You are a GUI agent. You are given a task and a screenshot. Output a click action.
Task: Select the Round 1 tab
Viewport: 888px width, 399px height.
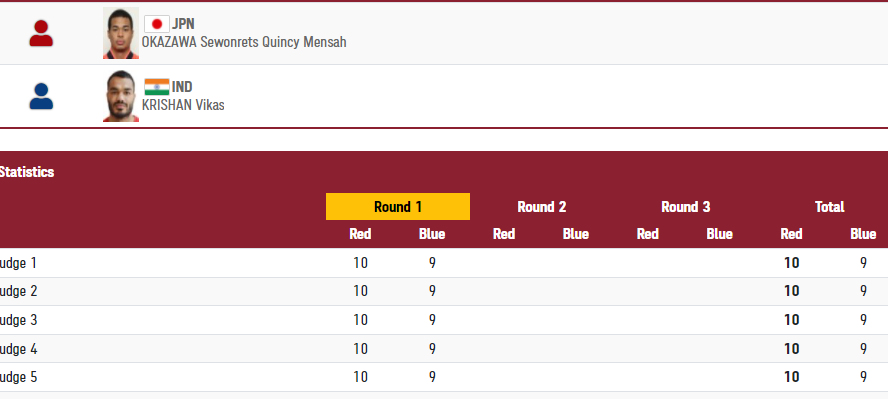point(398,207)
